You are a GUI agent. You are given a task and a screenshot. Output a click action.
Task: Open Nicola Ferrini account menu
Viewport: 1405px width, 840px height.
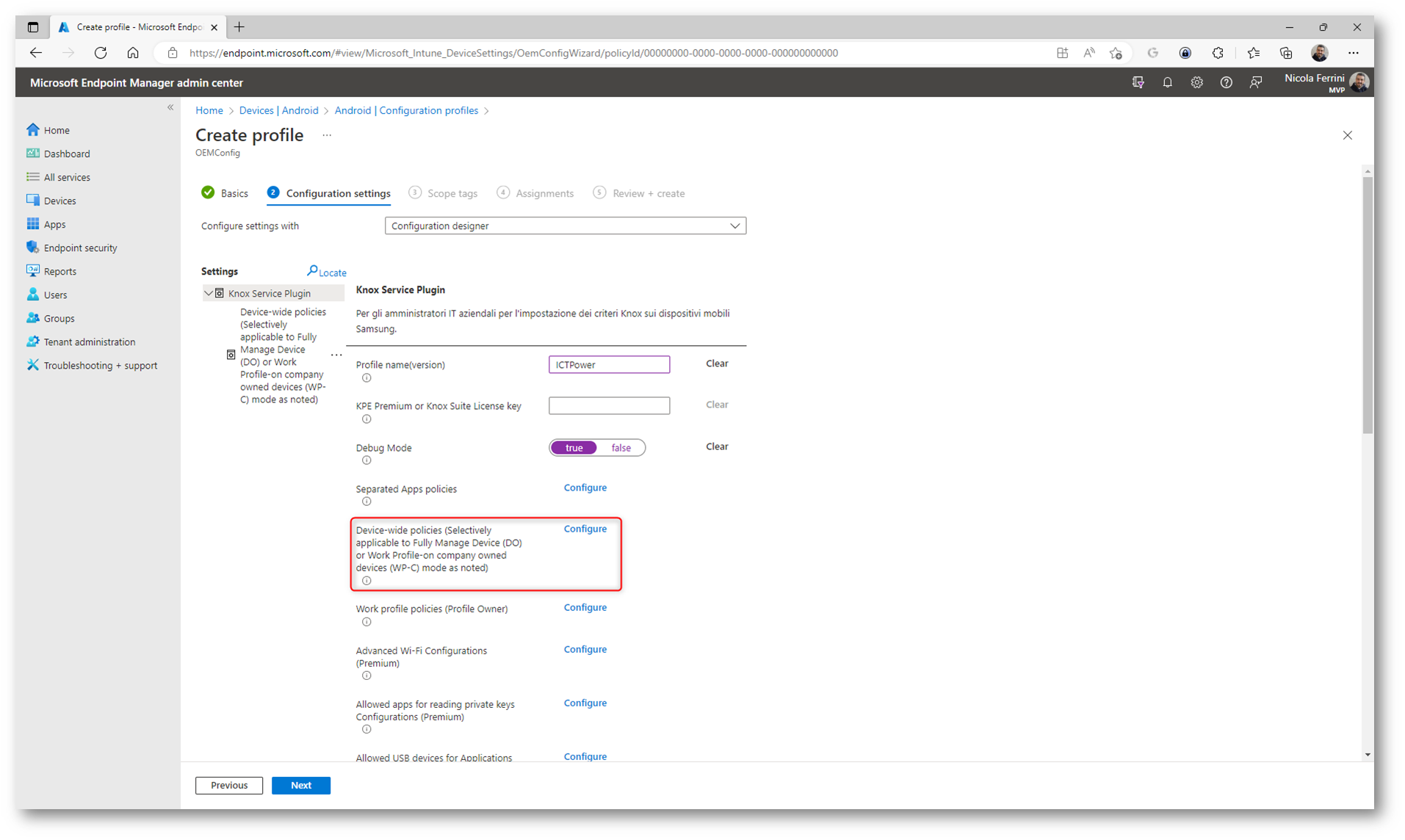coord(1326,82)
